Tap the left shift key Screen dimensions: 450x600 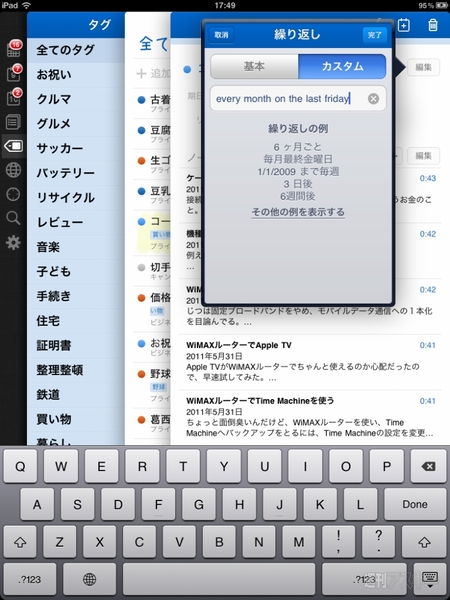tap(20, 542)
